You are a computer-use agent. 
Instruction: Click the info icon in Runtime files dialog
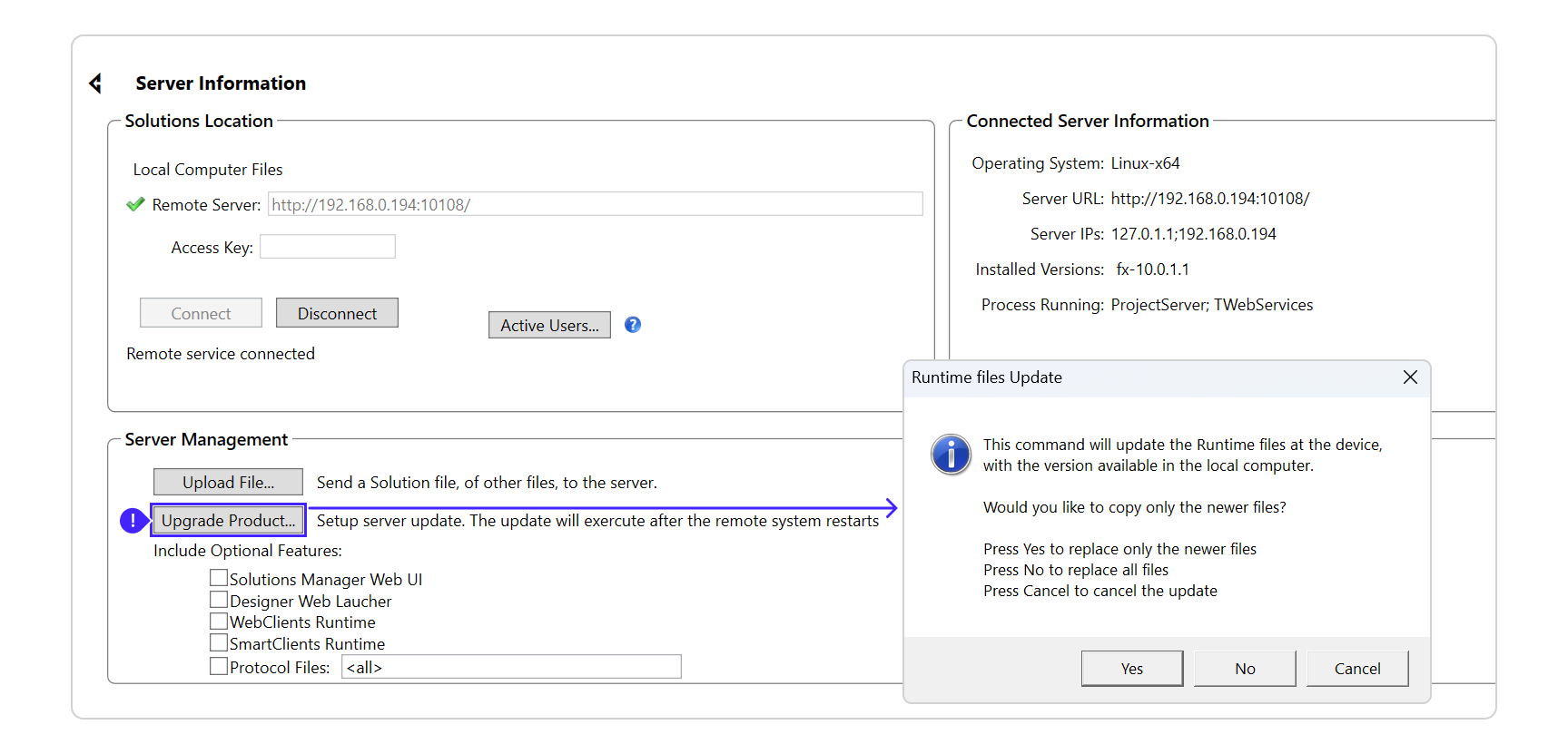[x=950, y=454]
